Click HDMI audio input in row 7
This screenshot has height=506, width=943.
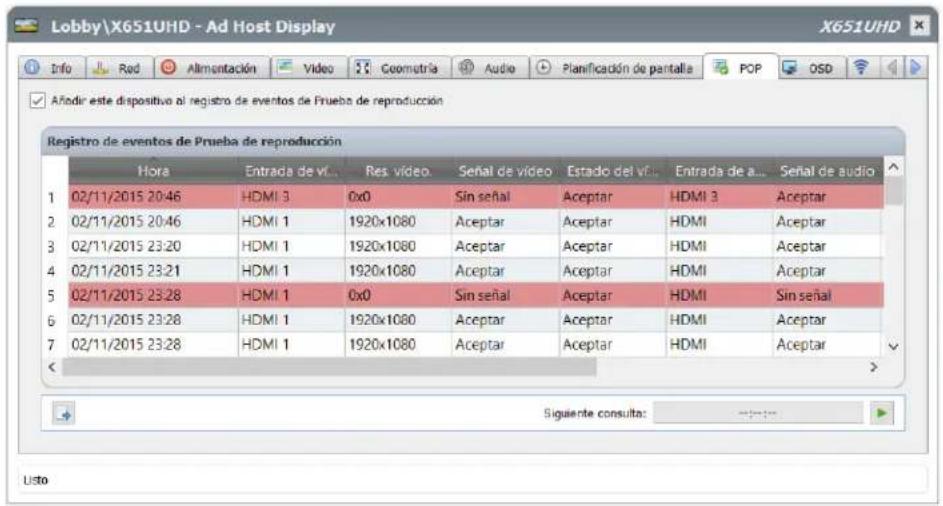point(688,345)
